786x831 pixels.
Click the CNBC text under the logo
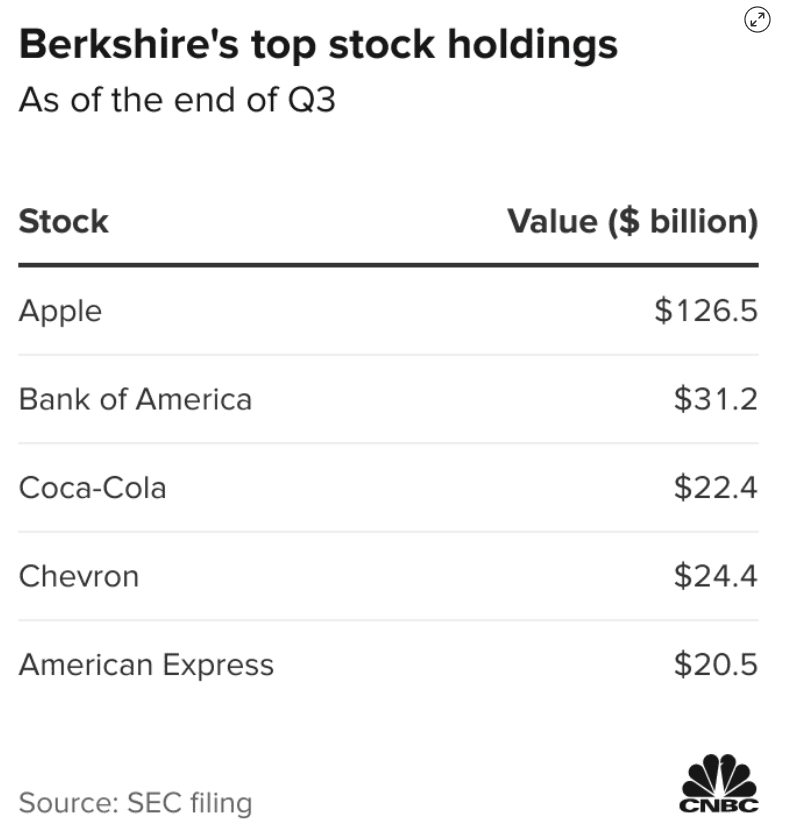tap(718, 806)
